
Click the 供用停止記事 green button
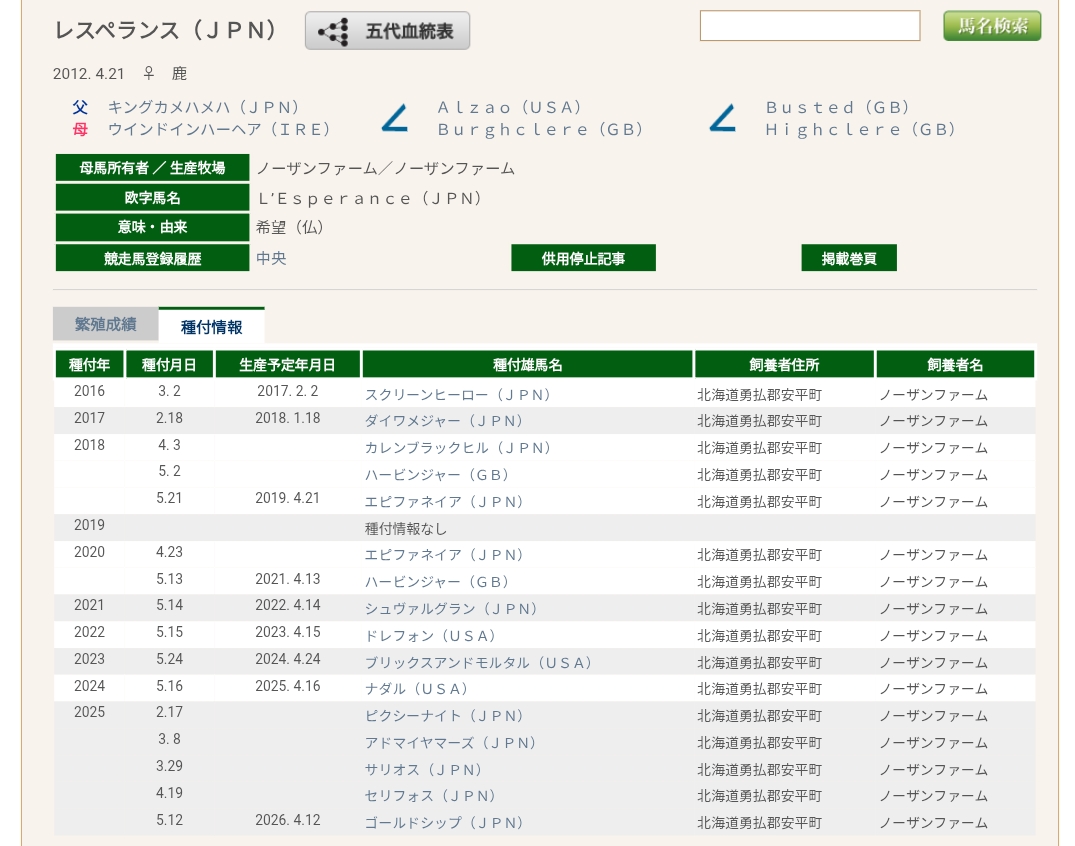click(x=583, y=258)
